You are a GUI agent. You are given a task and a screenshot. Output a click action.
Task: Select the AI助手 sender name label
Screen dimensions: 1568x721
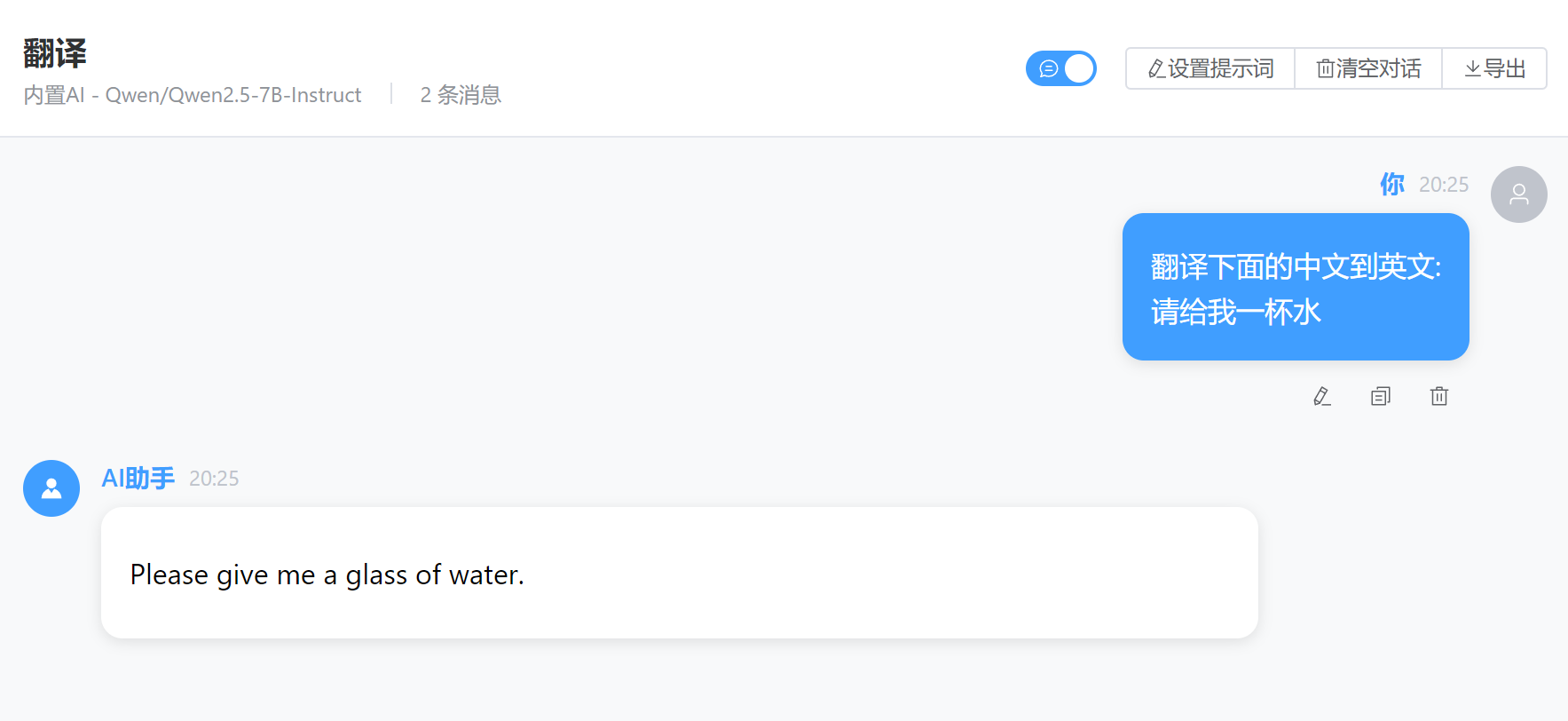pyautogui.click(x=138, y=478)
